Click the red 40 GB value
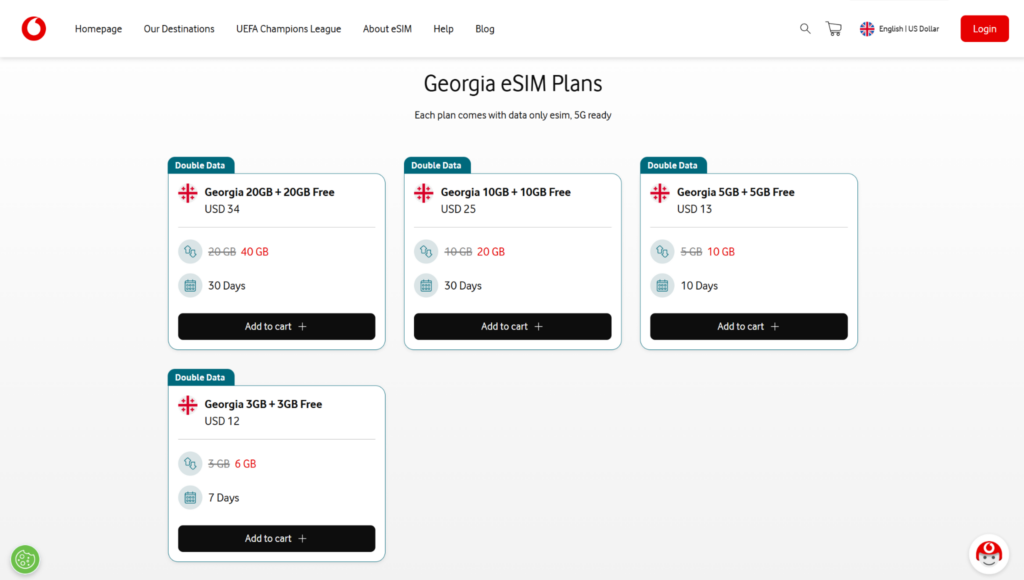The height and width of the screenshot is (580, 1024). click(x=255, y=251)
